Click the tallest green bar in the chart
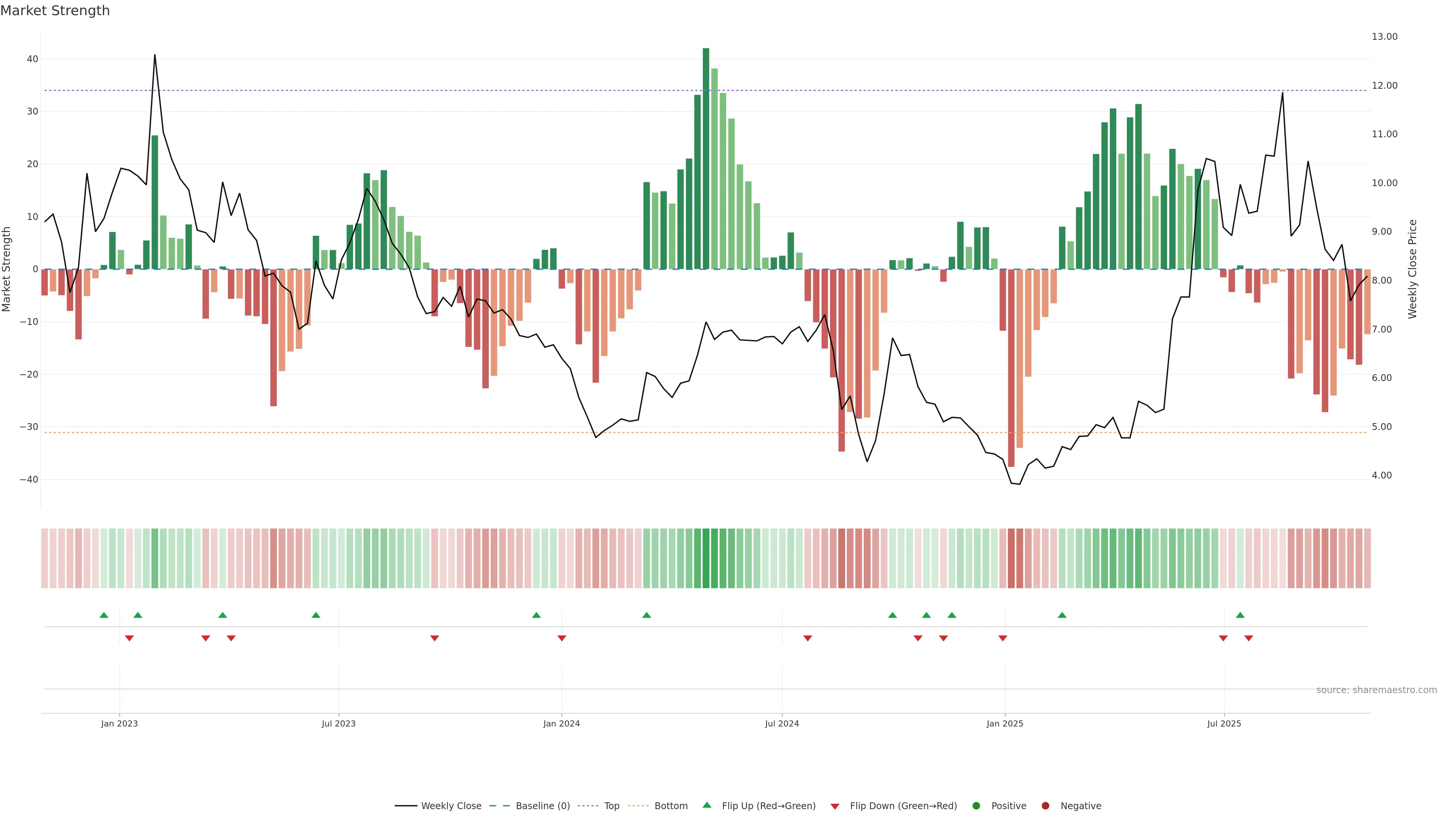Viewport: 1456px width, 819px height. click(706, 158)
